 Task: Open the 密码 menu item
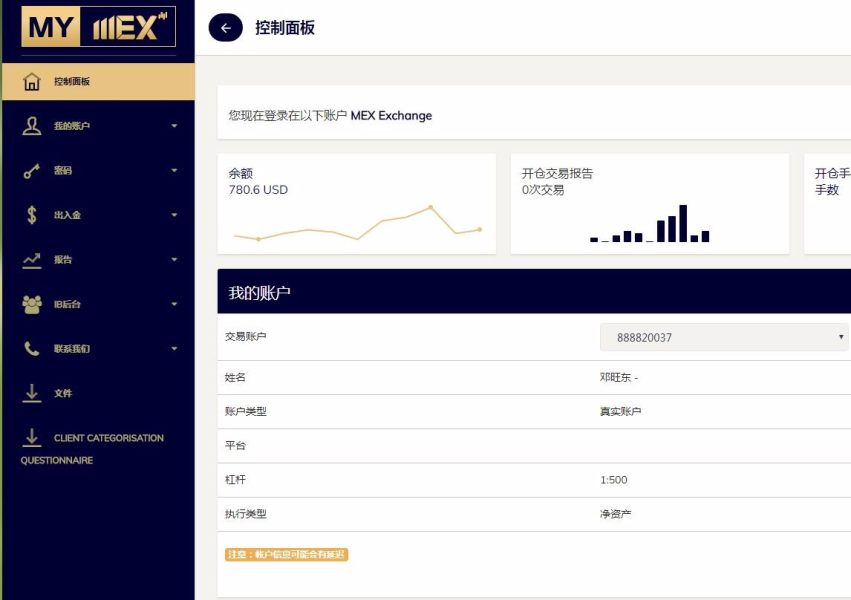[x=63, y=171]
